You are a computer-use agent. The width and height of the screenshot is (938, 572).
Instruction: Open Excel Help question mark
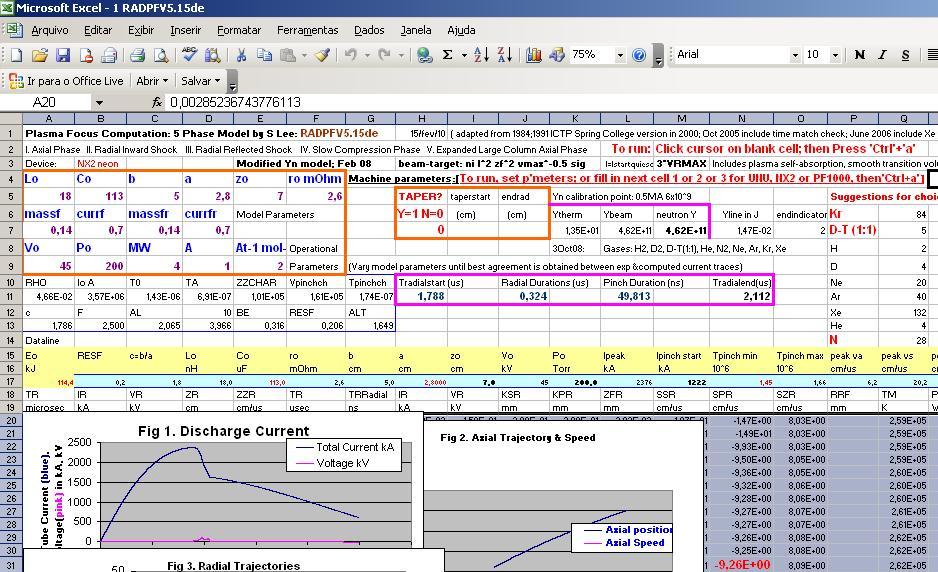[639, 55]
